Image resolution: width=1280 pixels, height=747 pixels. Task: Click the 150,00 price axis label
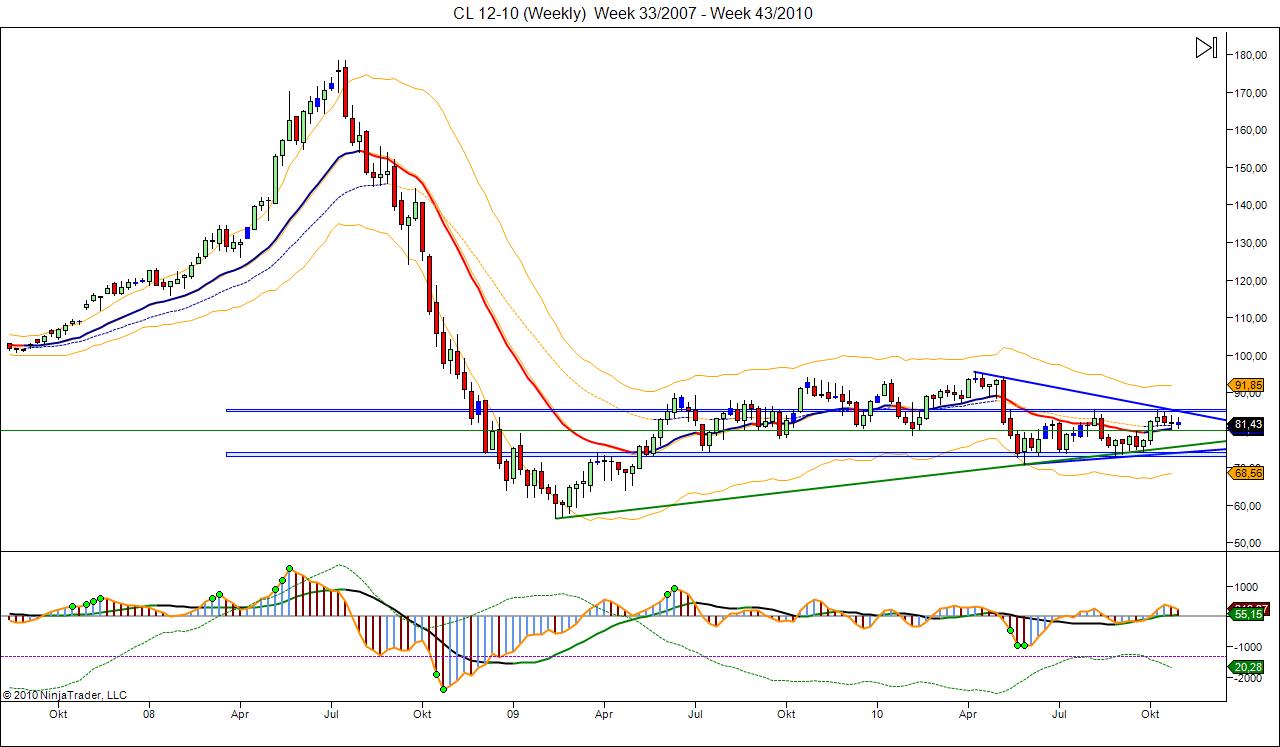coord(1249,168)
